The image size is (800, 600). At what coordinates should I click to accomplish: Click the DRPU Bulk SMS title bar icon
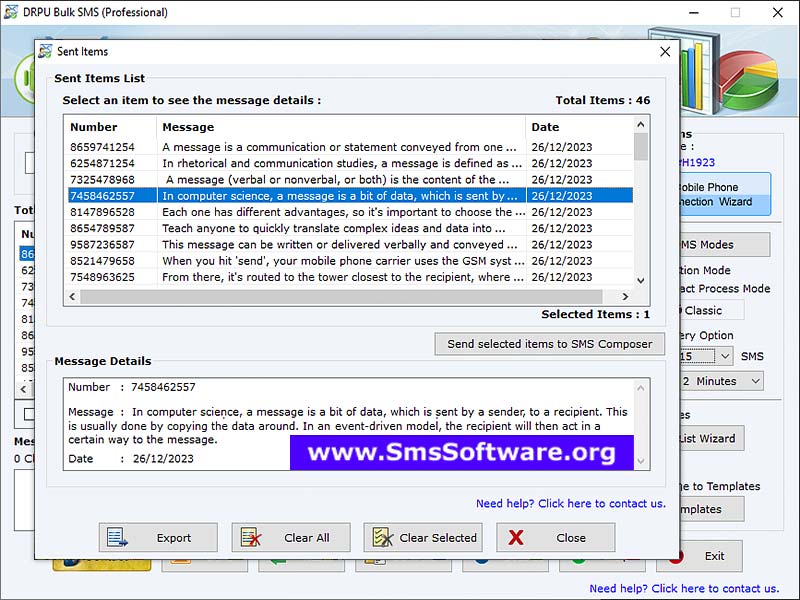(11, 12)
